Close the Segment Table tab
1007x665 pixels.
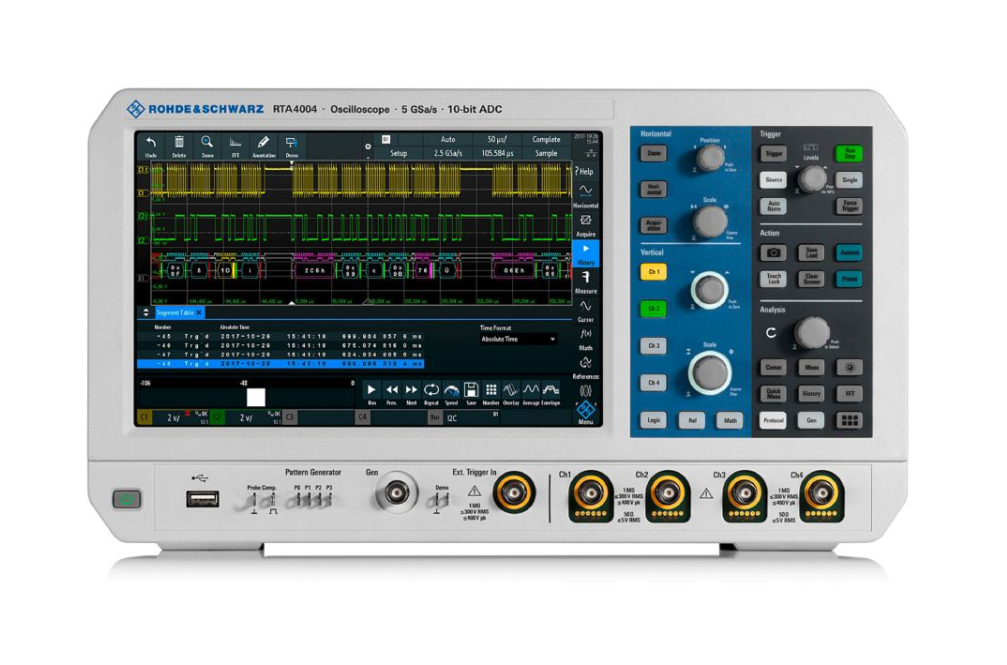coord(198,313)
